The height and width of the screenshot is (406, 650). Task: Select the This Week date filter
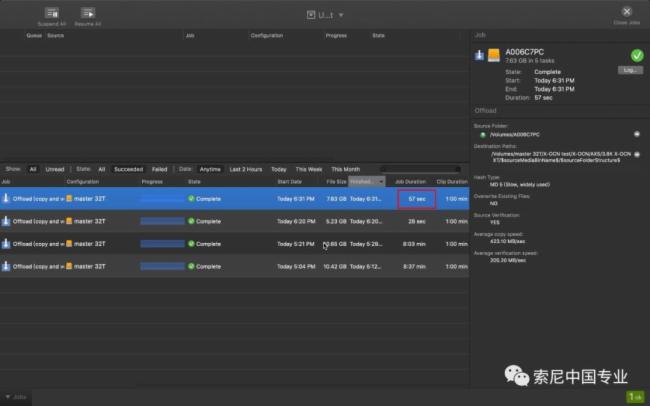[308, 169]
